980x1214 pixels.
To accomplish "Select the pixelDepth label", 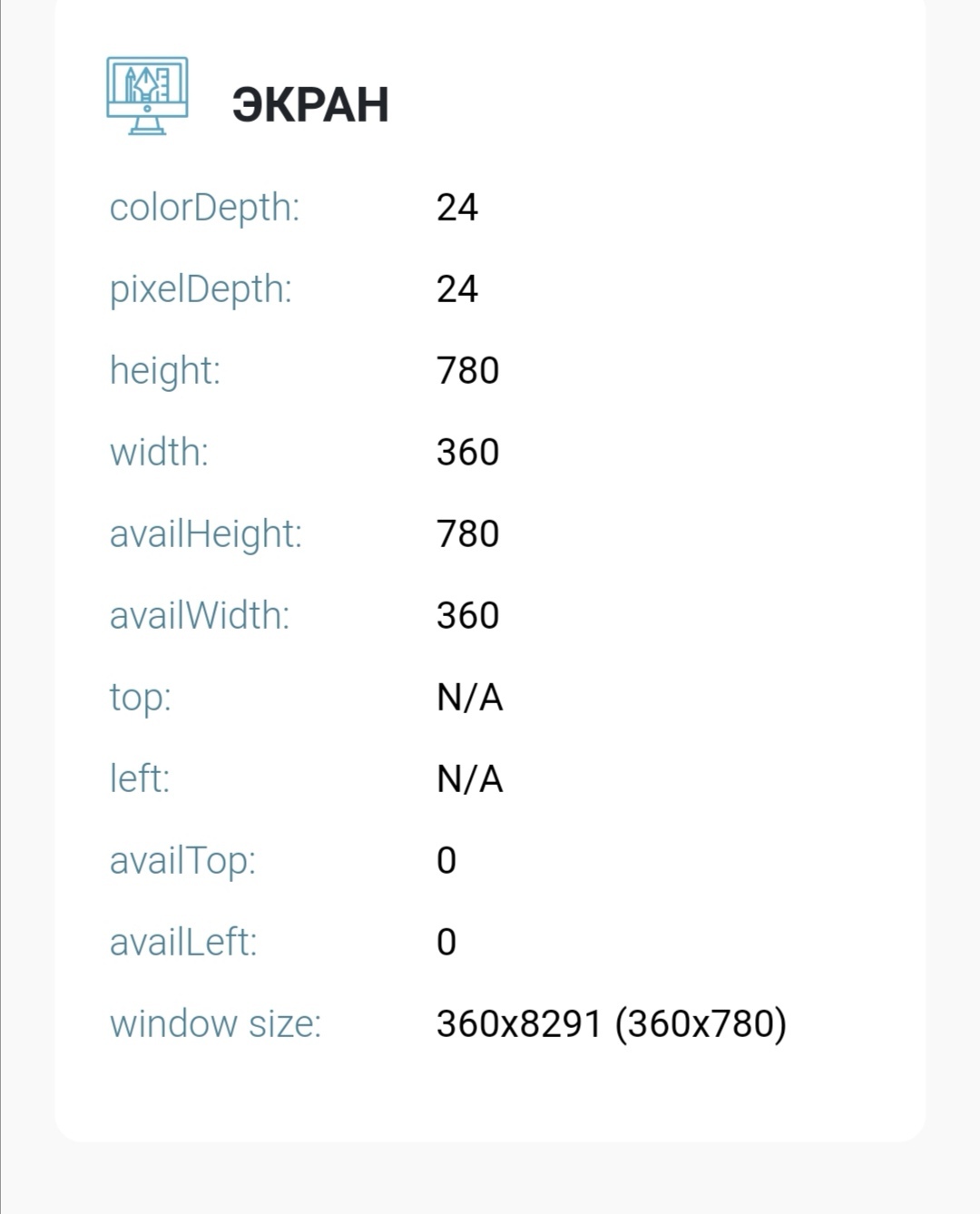I will (x=201, y=289).
